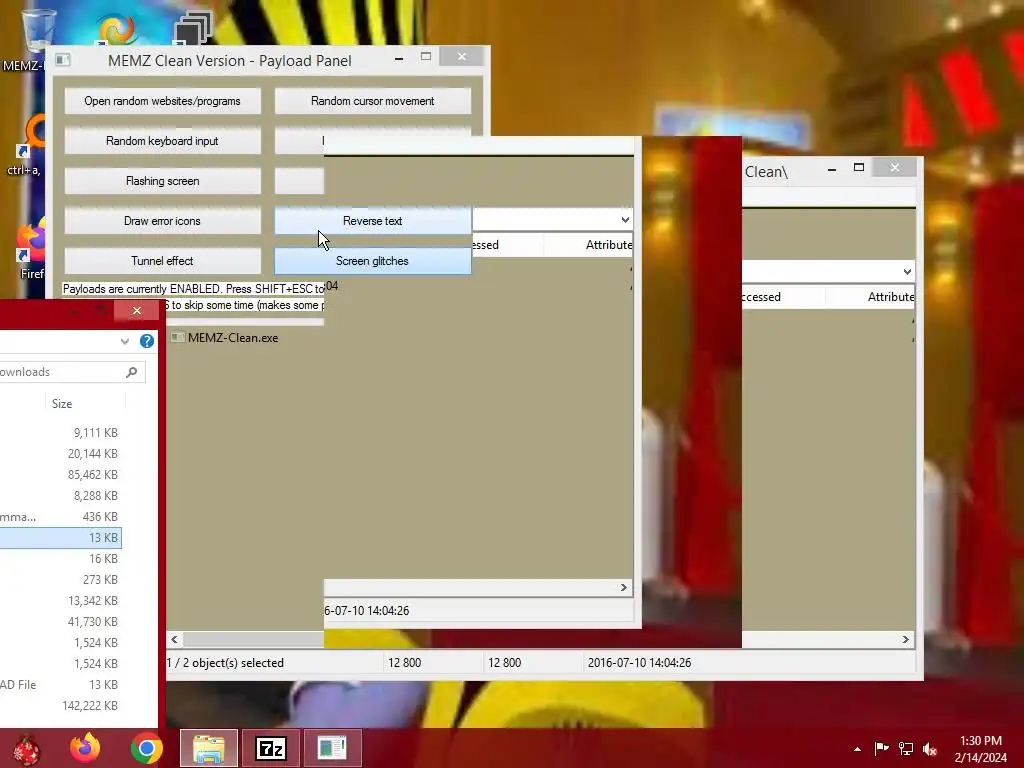
Task: Show hidden system tray icons arrow
Action: (857, 749)
